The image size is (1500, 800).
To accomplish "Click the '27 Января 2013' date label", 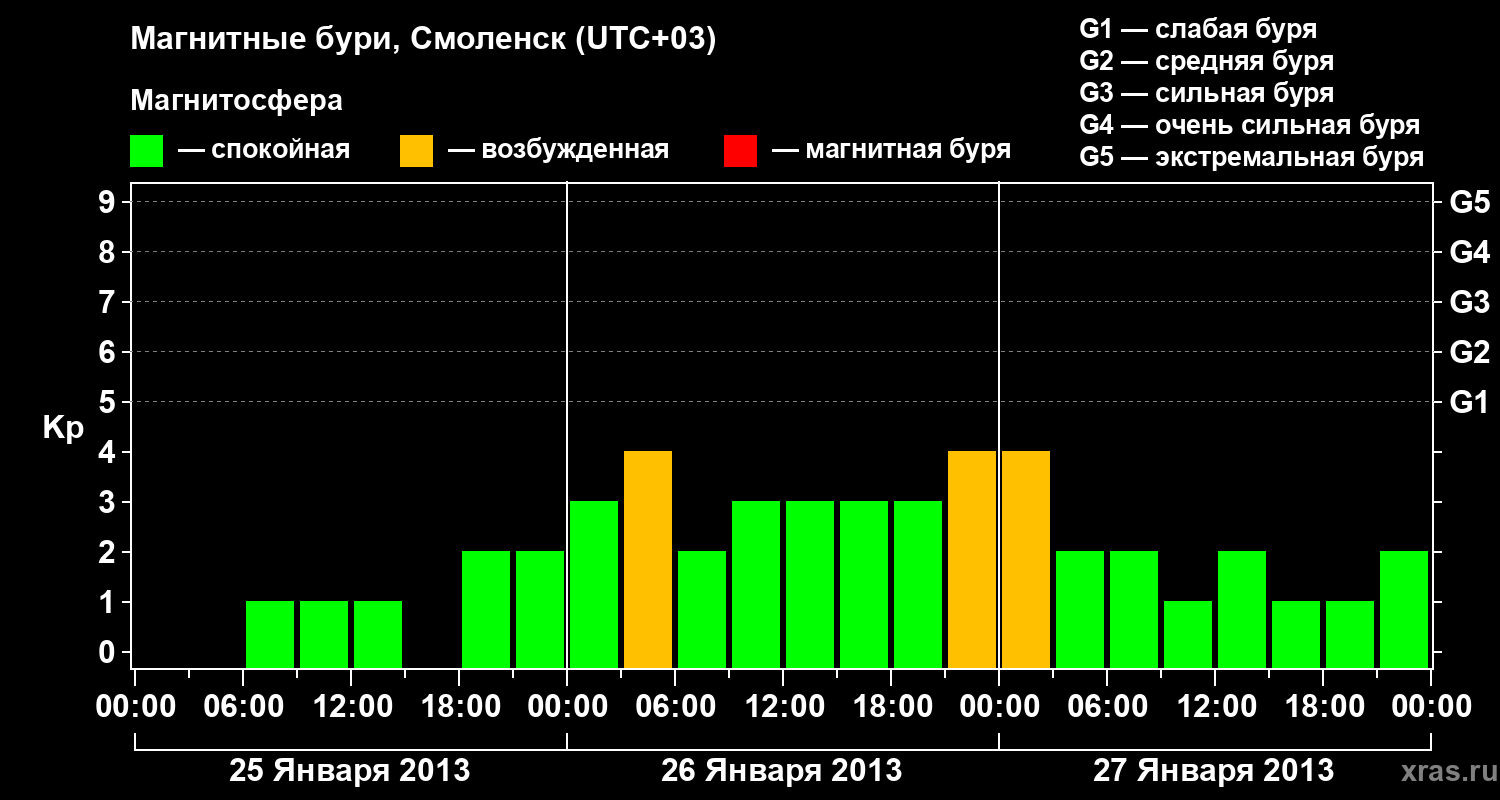I will 1213,771.
